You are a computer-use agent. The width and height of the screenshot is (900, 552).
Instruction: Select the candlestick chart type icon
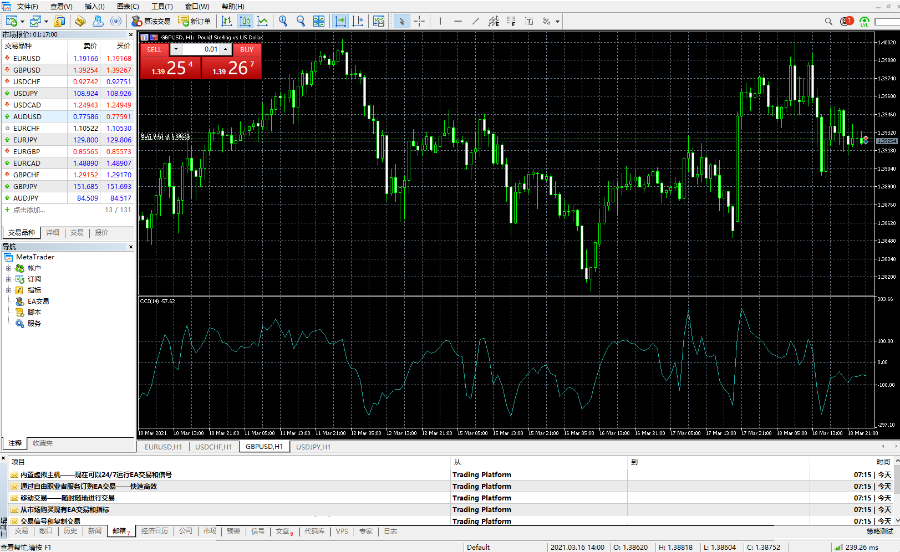pos(244,20)
